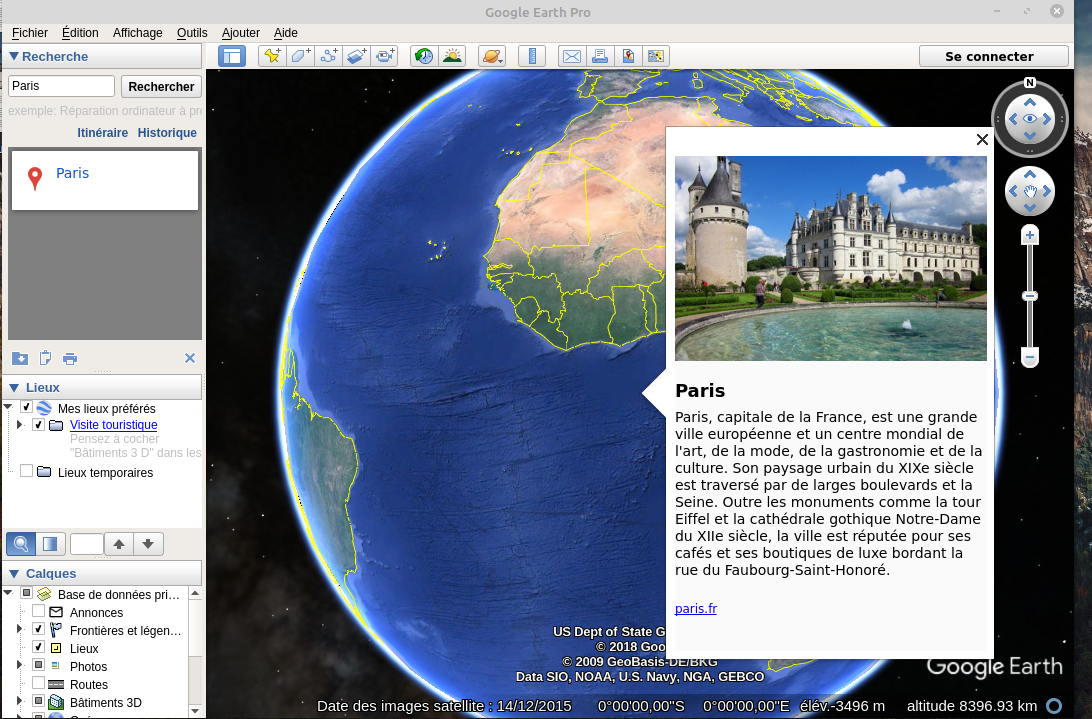Viewport: 1092px width, 719px height.
Task: Open historical imagery clock tool
Action: pyautogui.click(x=424, y=57)
